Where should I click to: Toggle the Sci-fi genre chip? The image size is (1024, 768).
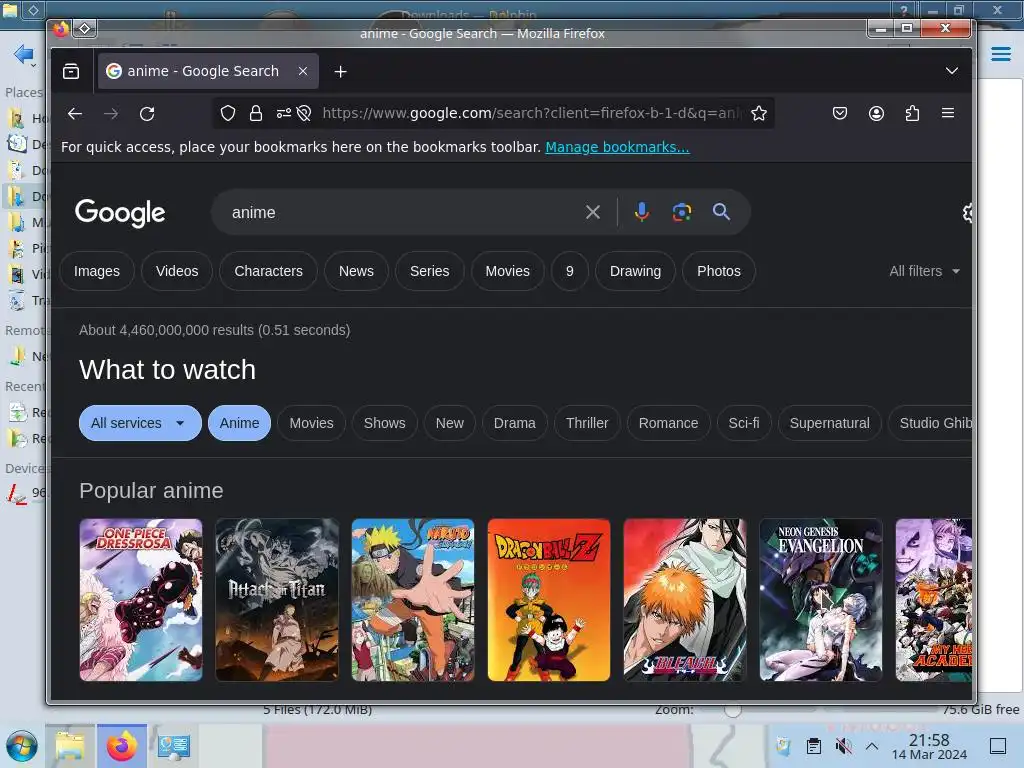tap(744, 423)
